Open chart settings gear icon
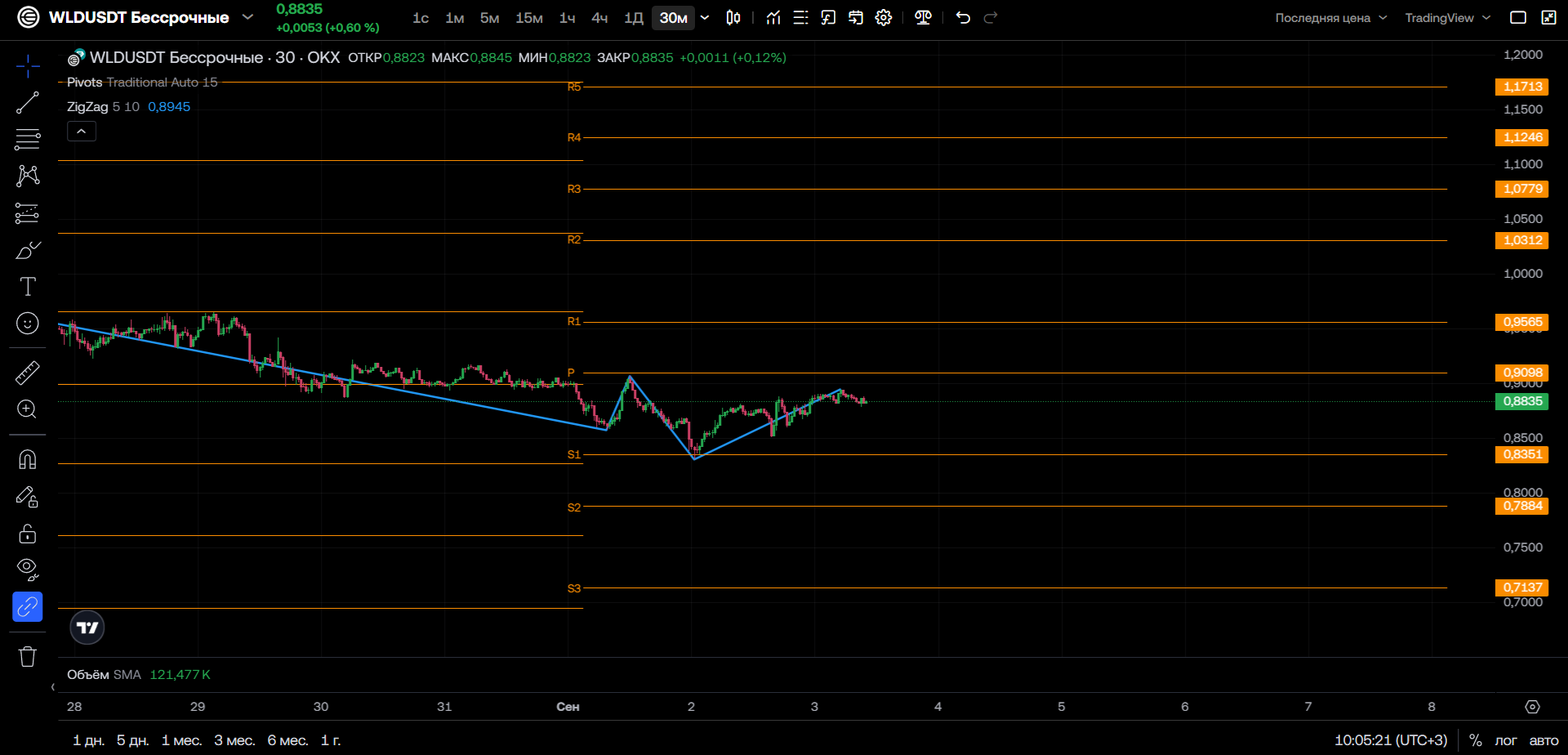 click(x=884, y=18)
